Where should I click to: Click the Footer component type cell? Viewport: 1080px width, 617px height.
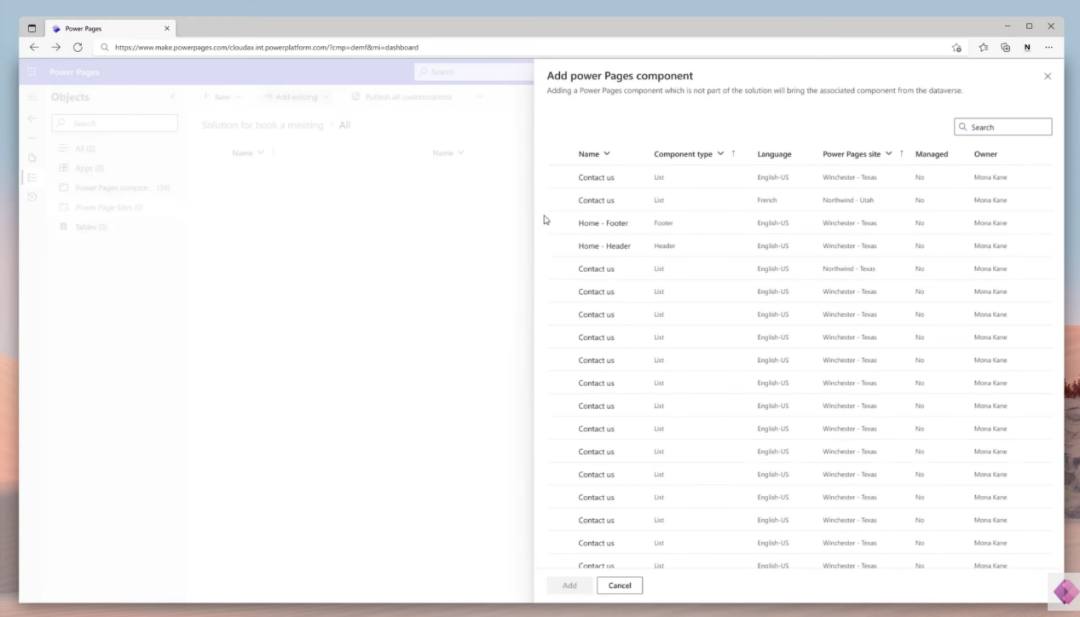coord(663,223)
